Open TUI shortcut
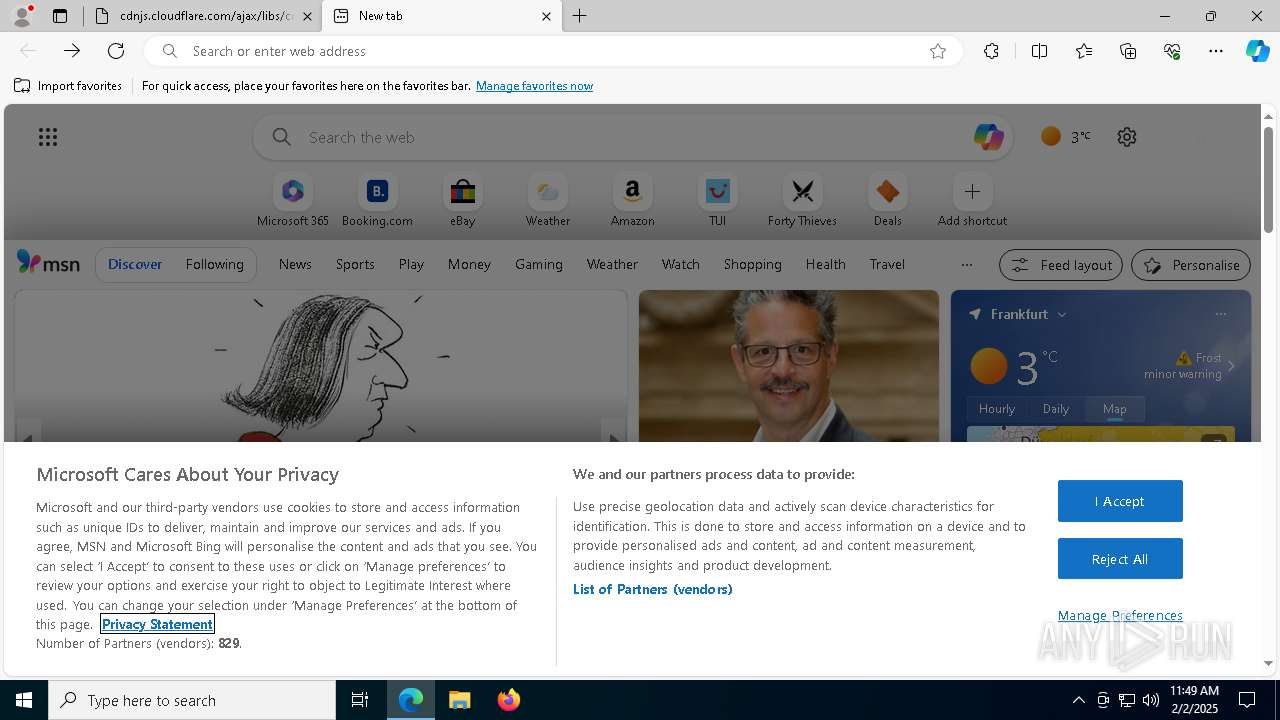Image resolution: width=1280 pixels, height=720 pixels. click(x=717, y=202)
